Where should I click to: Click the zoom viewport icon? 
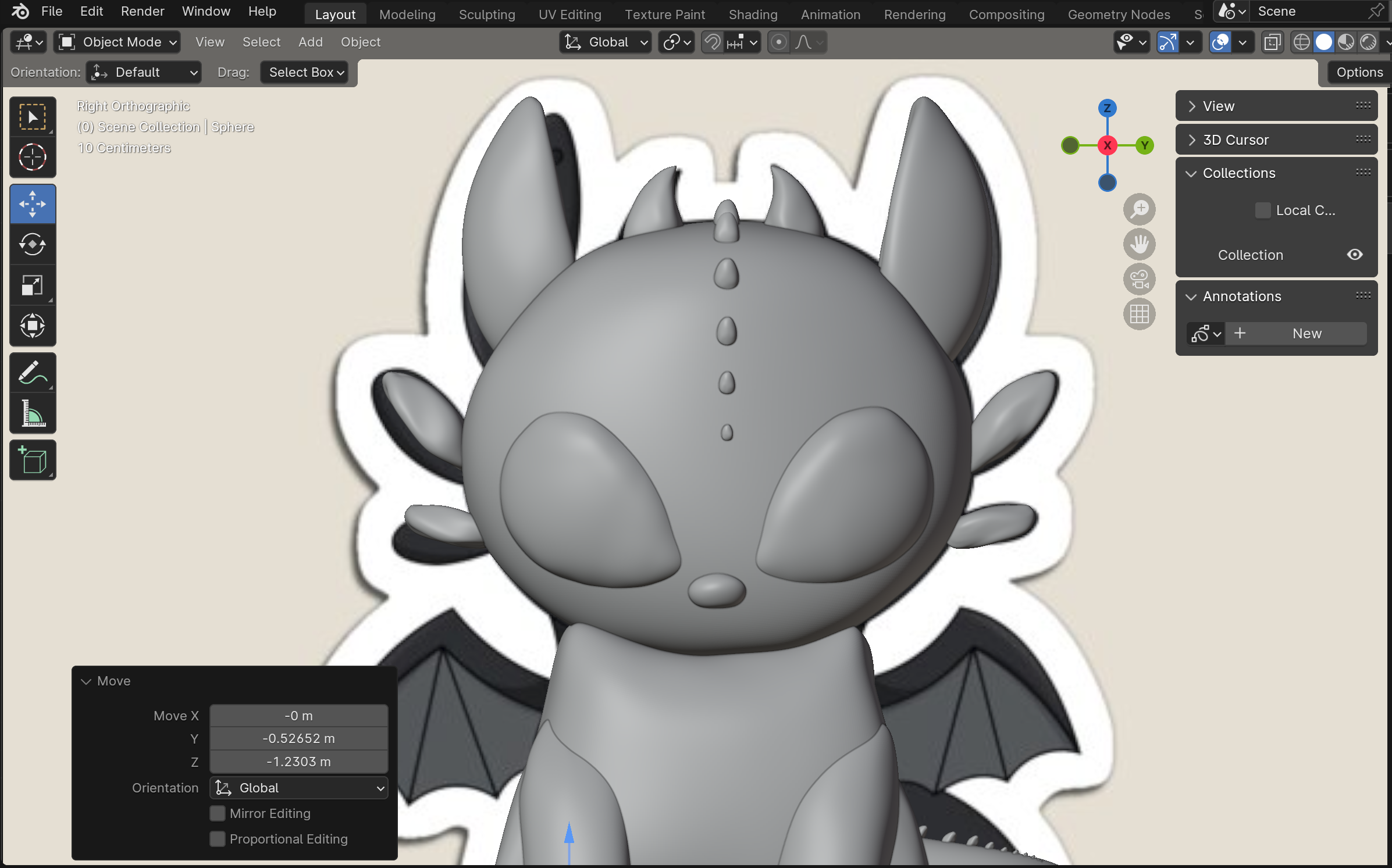click(x=1139, y=209)
